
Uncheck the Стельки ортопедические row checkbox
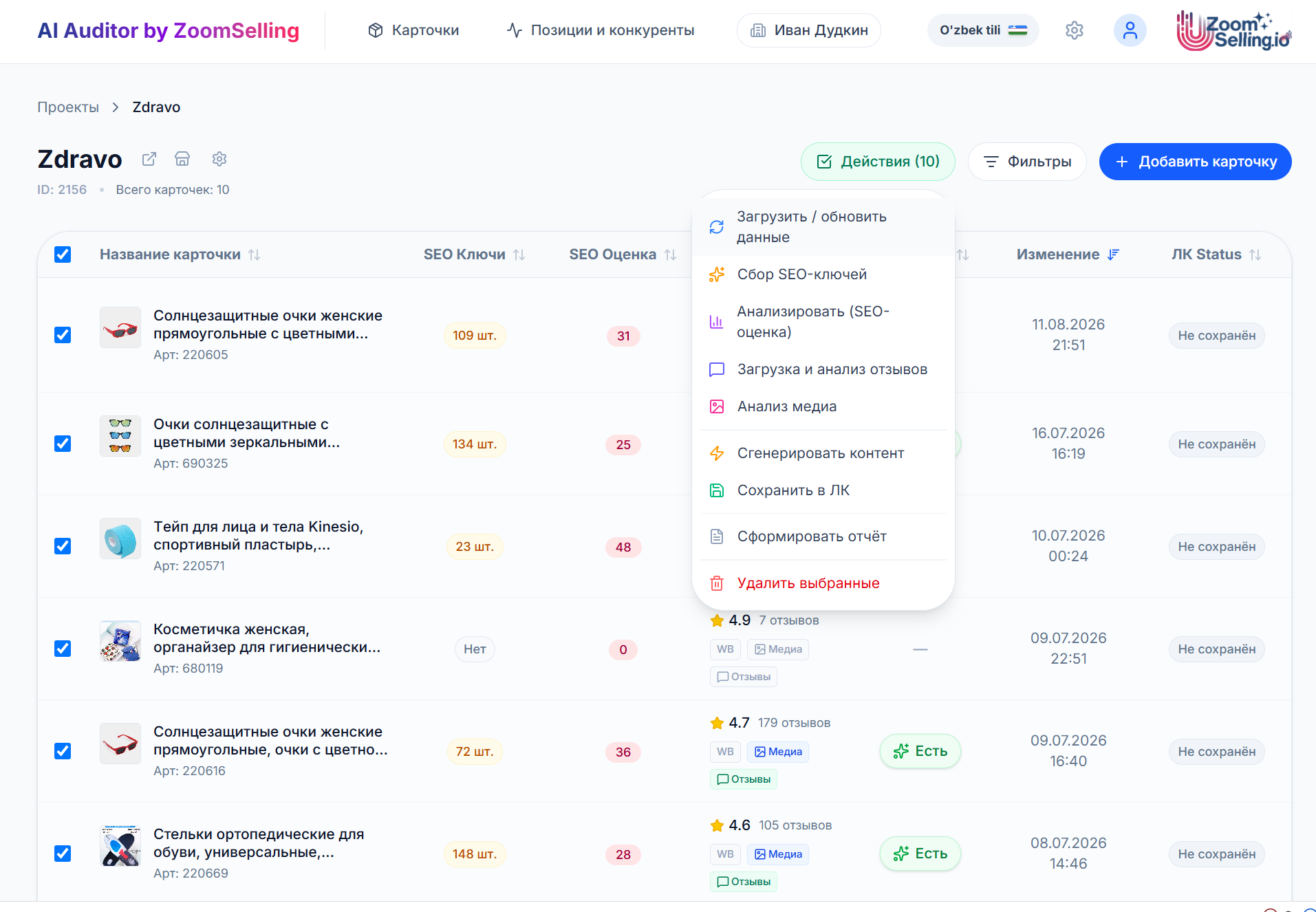tap(63, 854)
